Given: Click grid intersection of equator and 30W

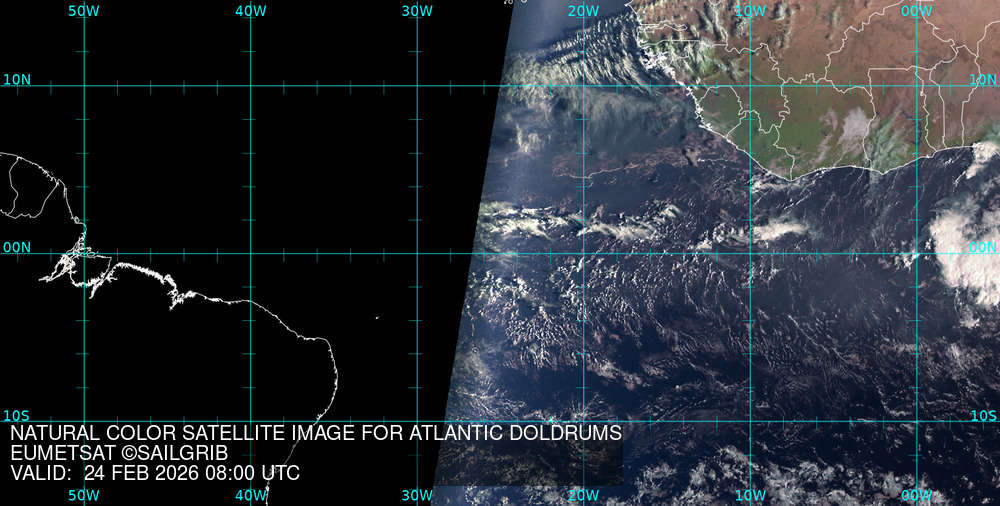Looking at the screenshot, I should click(417, 253).
